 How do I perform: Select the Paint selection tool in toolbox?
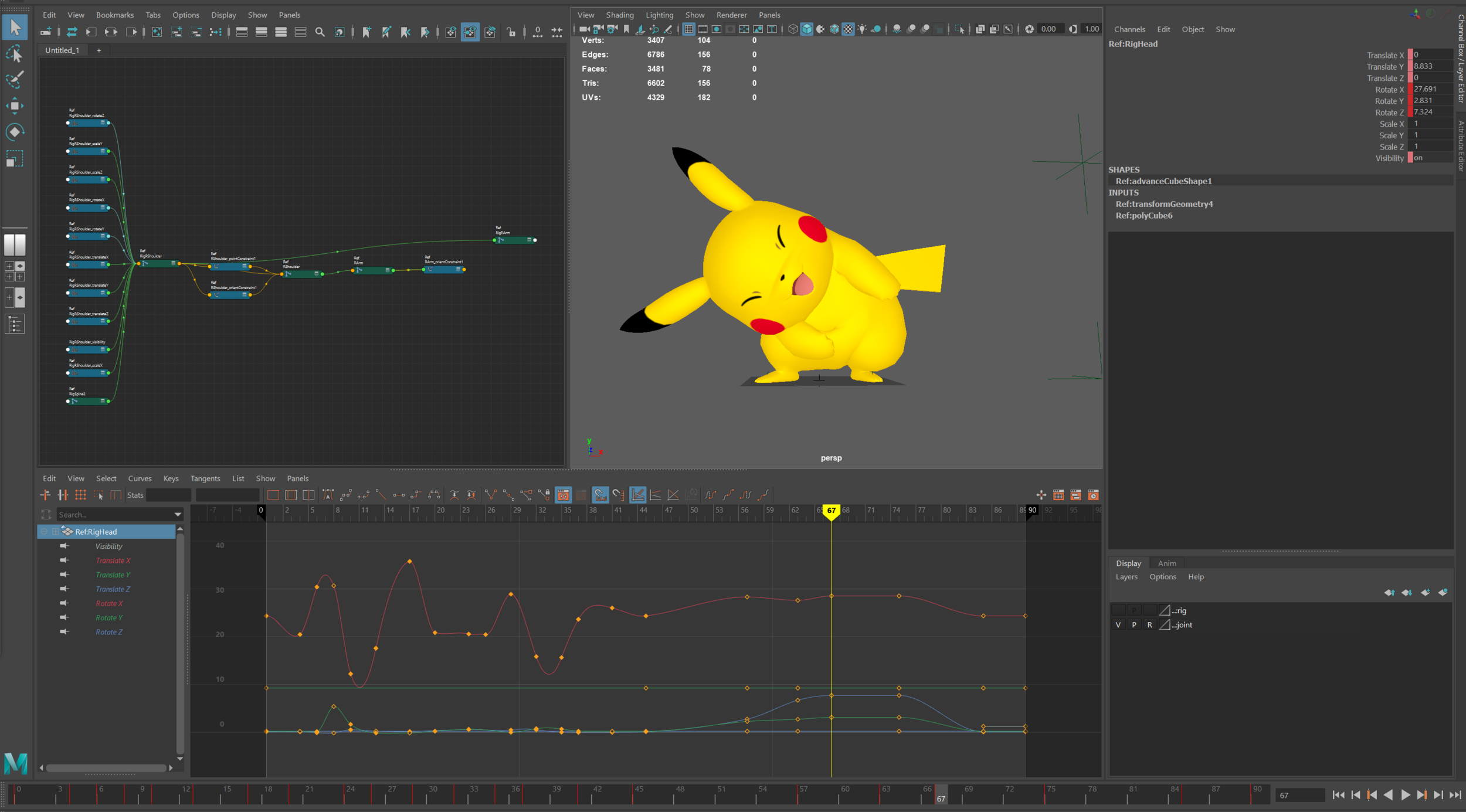tap(15, 80)
